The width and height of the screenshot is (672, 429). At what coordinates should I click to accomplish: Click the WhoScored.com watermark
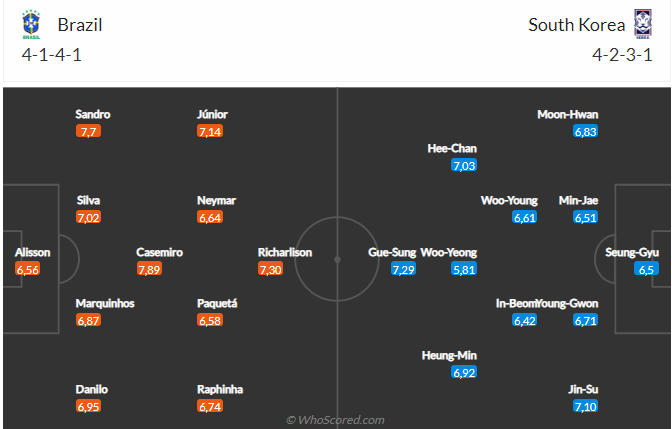[x=335, y=420]
